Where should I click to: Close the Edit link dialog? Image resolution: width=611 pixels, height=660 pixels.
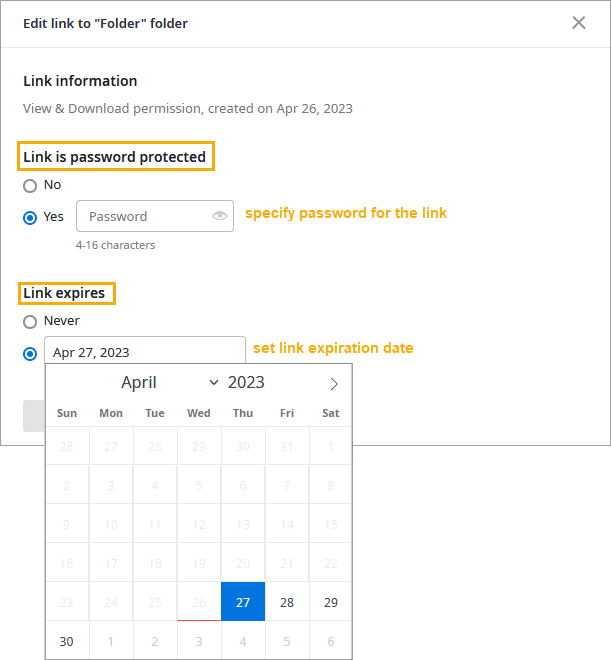pos(578,23)
